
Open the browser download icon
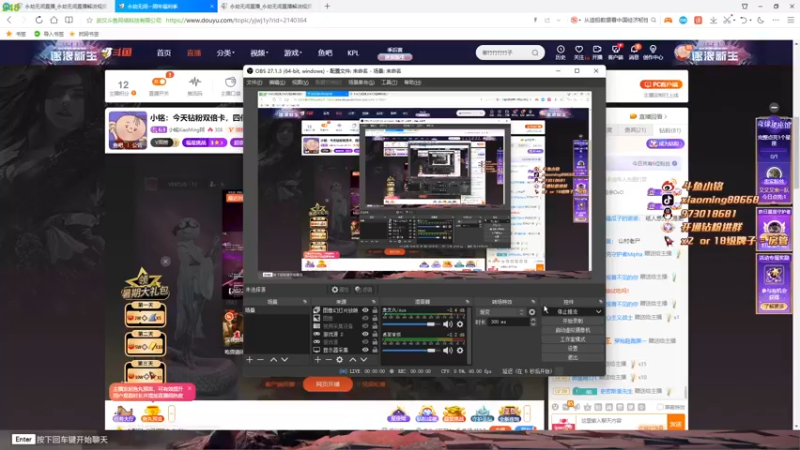713,20
